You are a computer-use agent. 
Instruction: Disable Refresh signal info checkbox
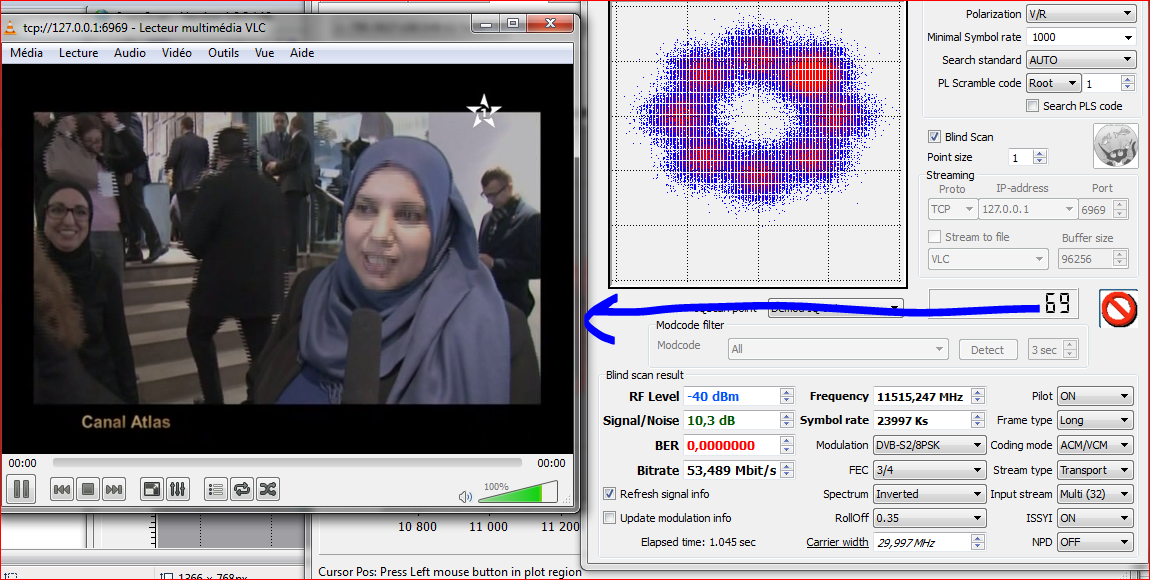tap(610, 494)
